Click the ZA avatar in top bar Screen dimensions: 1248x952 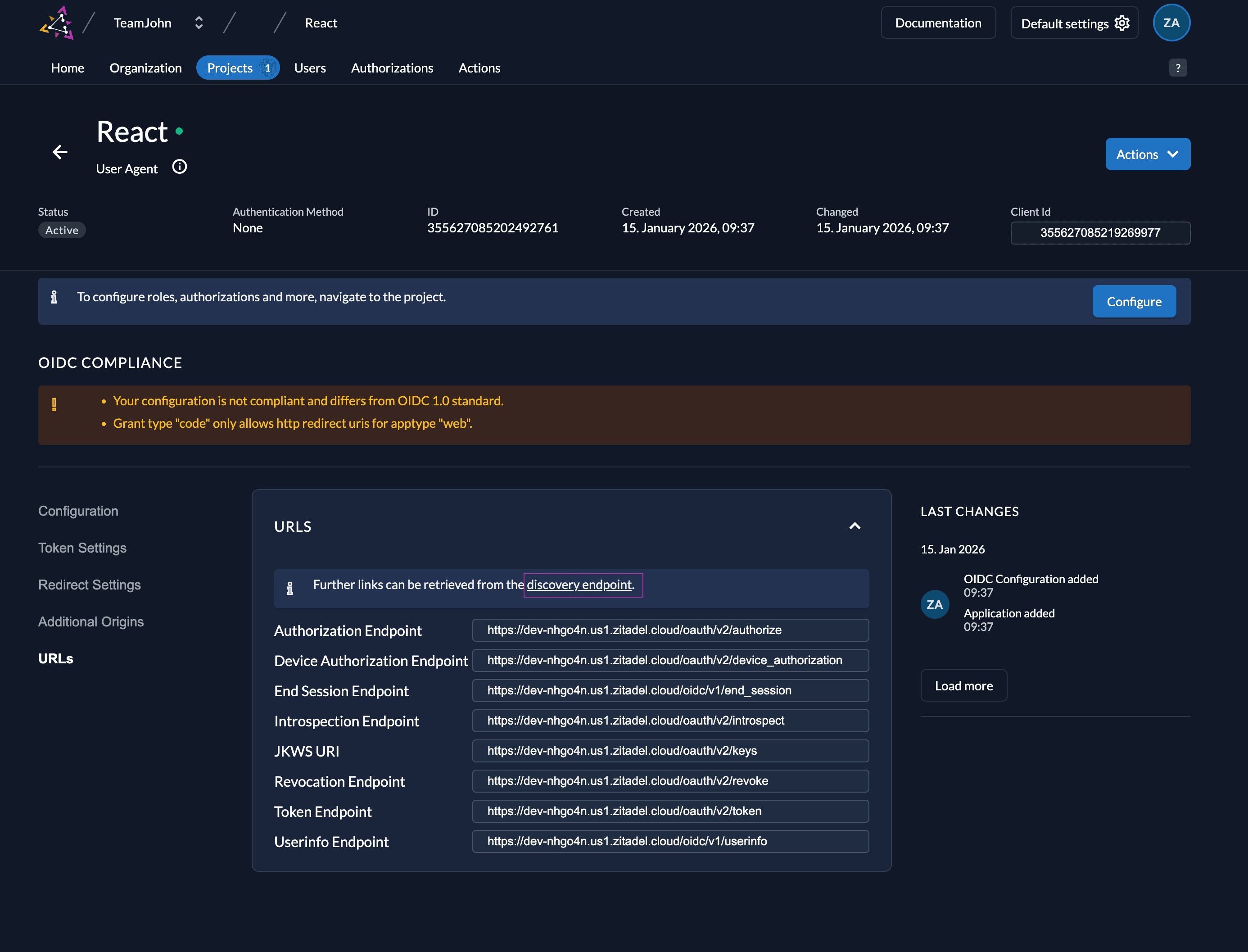pos(1171,23)
